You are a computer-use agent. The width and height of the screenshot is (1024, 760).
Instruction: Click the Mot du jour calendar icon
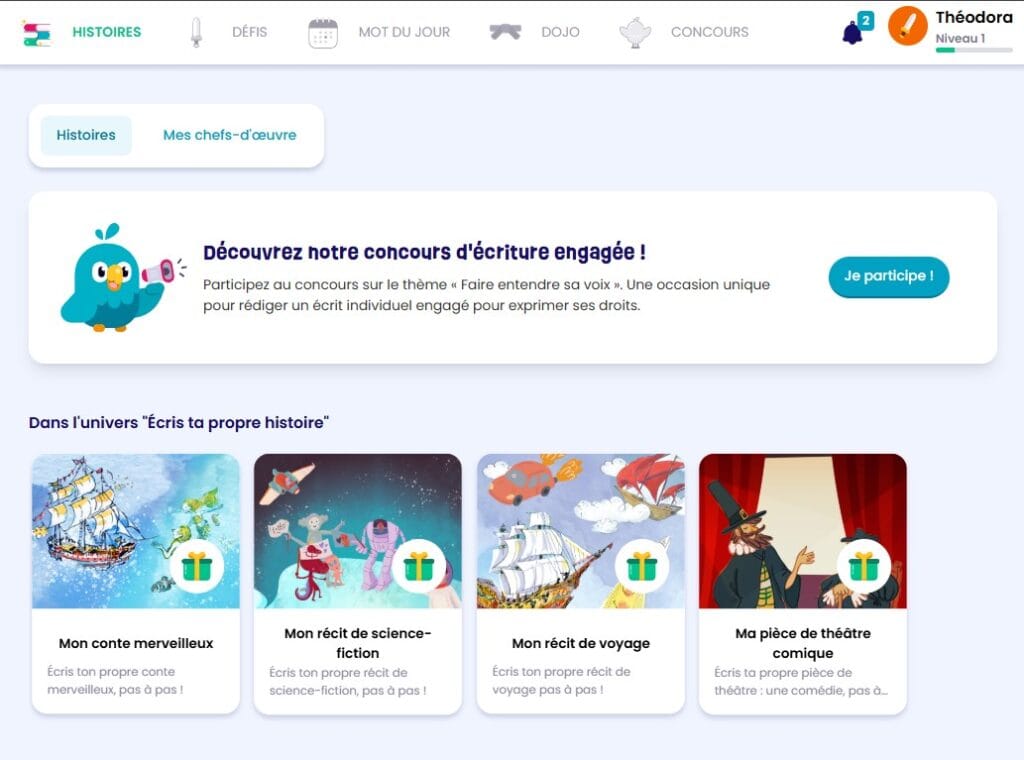(323, 33)
